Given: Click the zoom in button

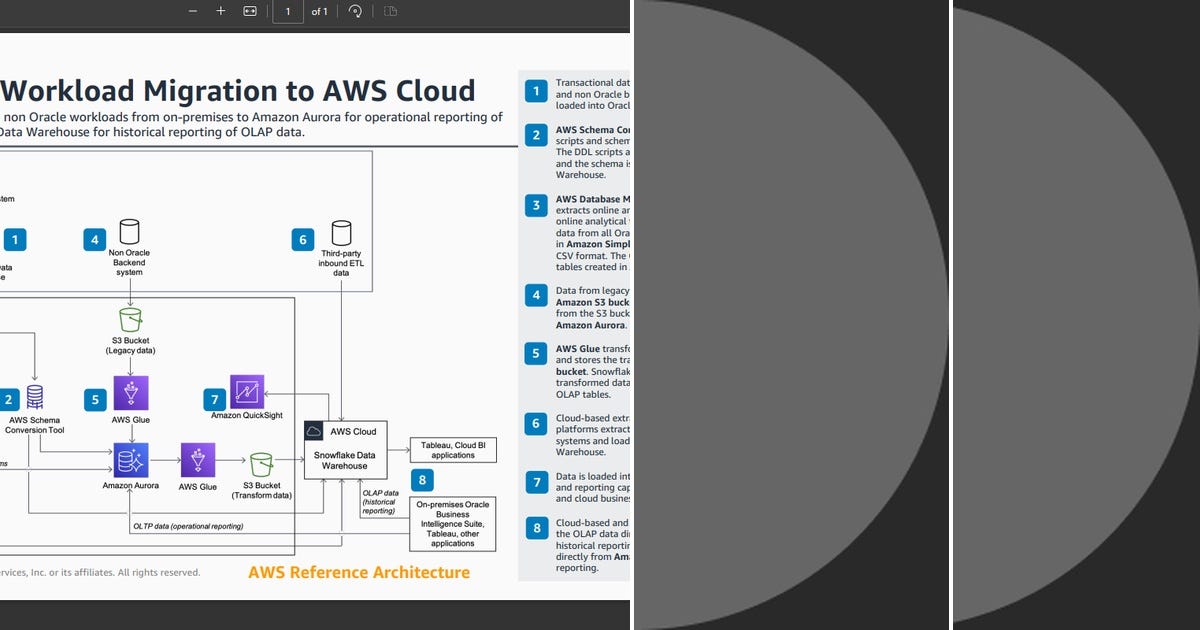Looking at the screenshot, I should (x=220, y=11).
